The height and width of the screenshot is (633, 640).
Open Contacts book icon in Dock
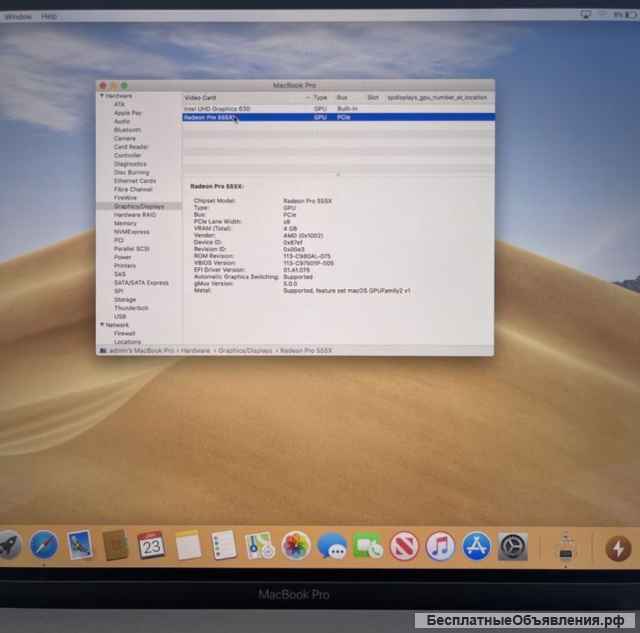pos(116,545)
